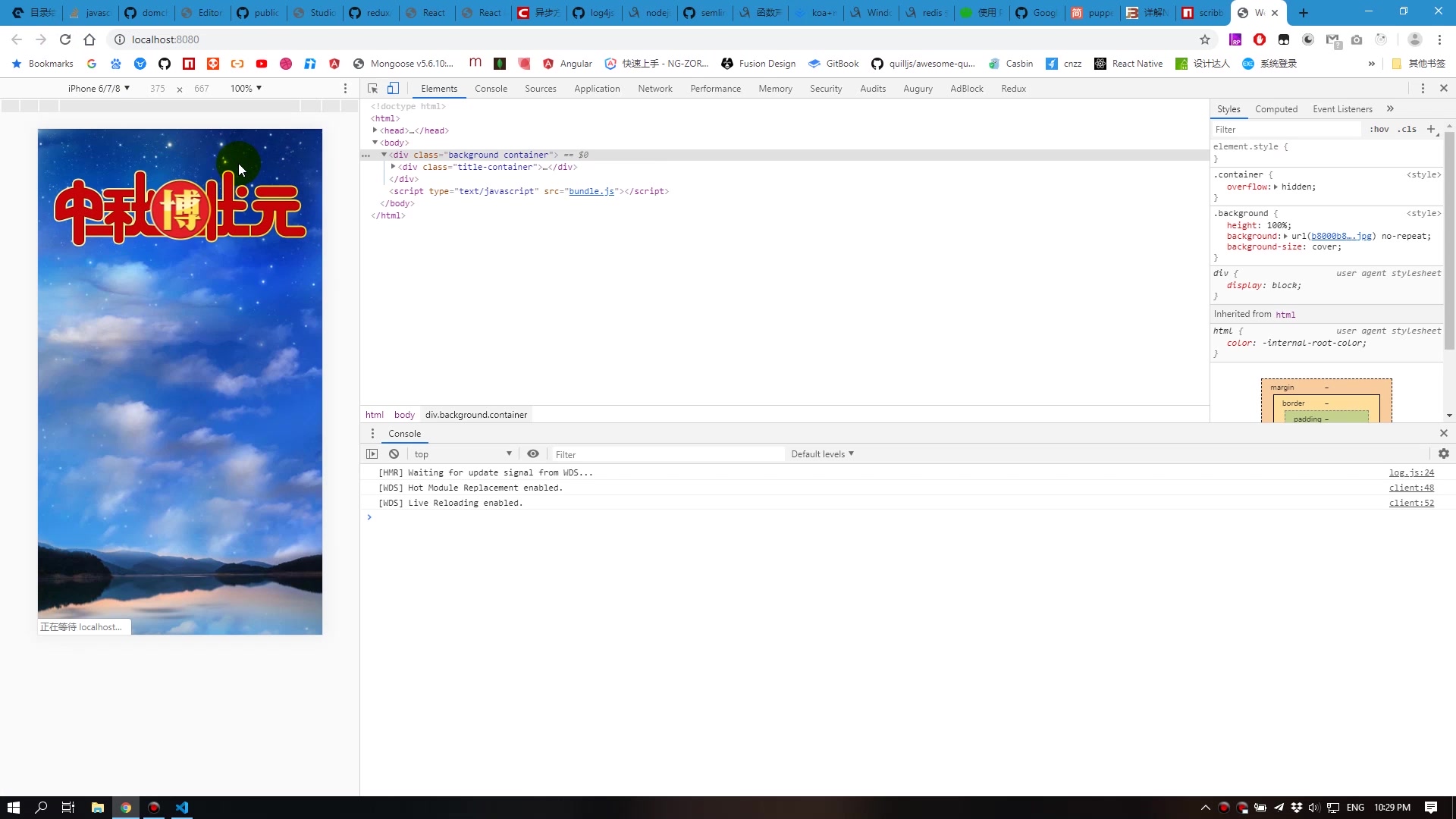Image resolution: width=1456 pixels, height=819 pixels.
Task: Click the inspect element icon
Action: (372, 89)
